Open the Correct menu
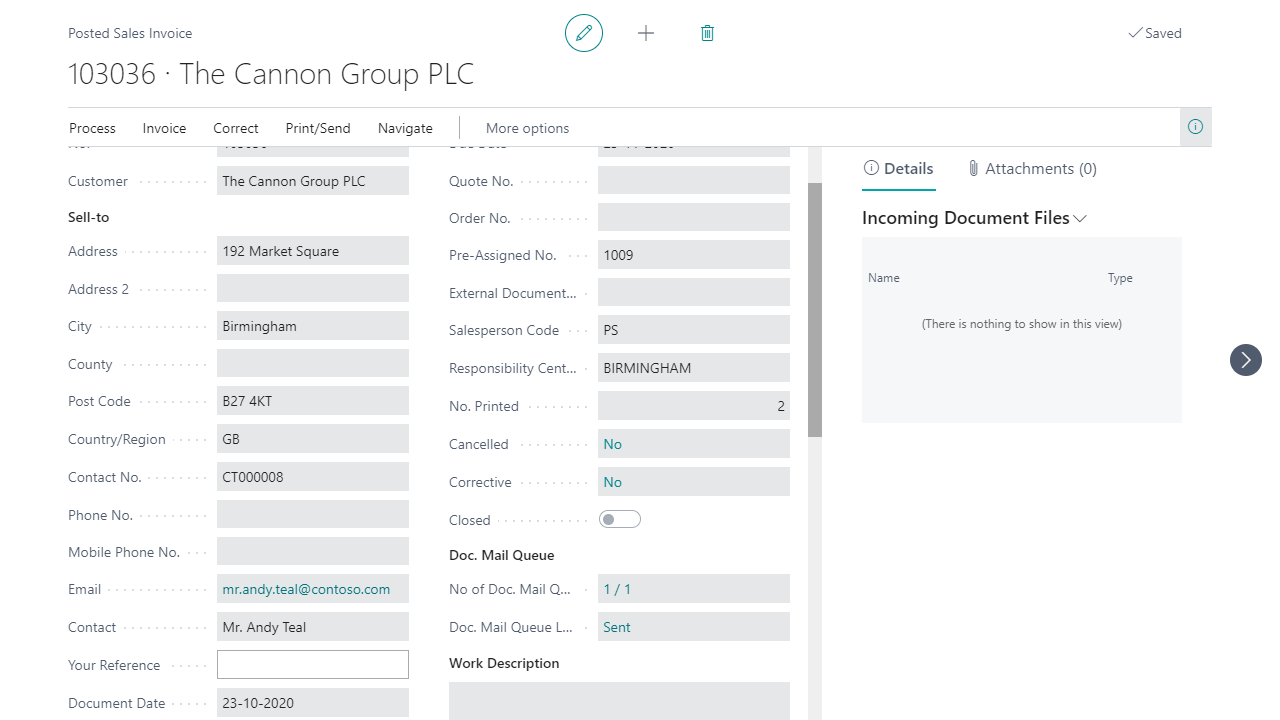 pos(236,128)
